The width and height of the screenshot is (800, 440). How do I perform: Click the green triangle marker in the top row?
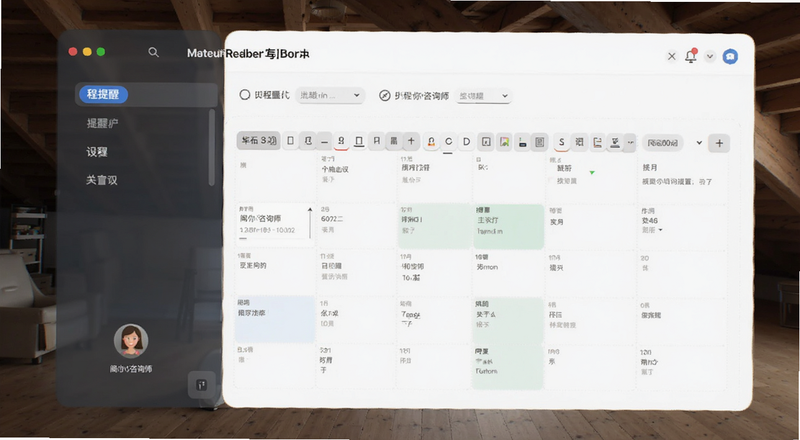tap(592, 173)
